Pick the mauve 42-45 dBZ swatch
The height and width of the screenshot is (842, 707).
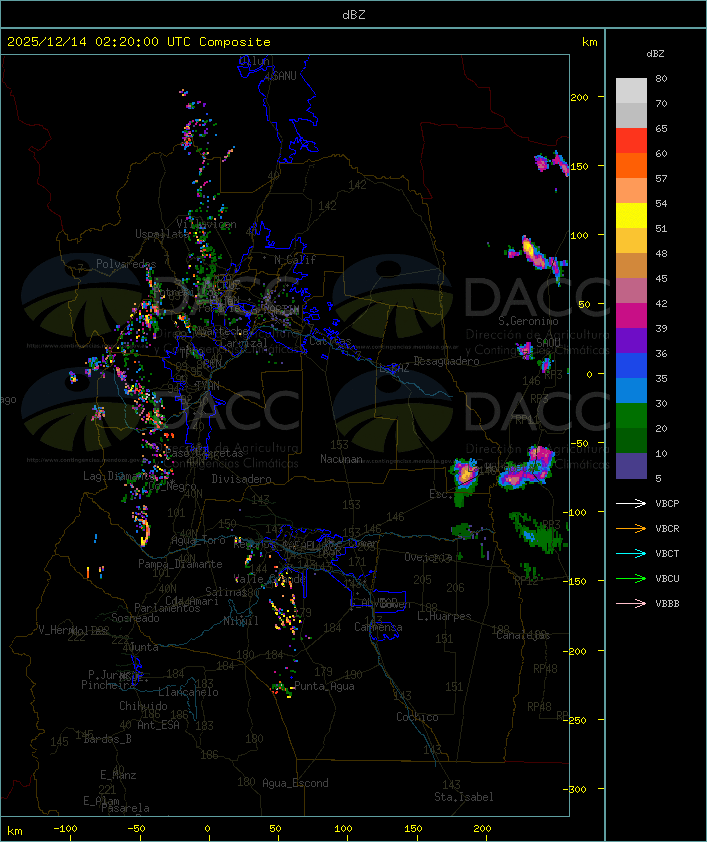[x=631, y=291]
